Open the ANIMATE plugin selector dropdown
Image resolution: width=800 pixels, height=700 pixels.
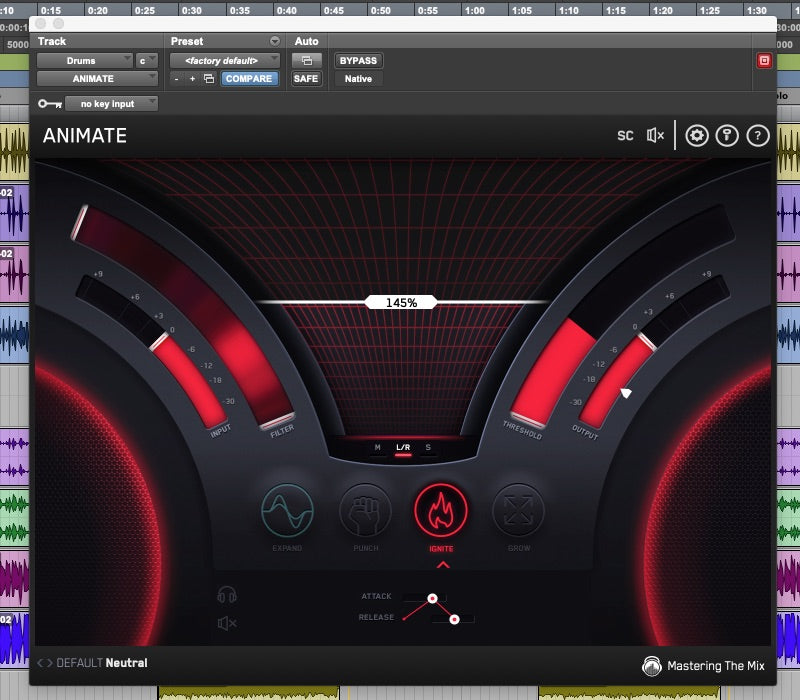97,79
